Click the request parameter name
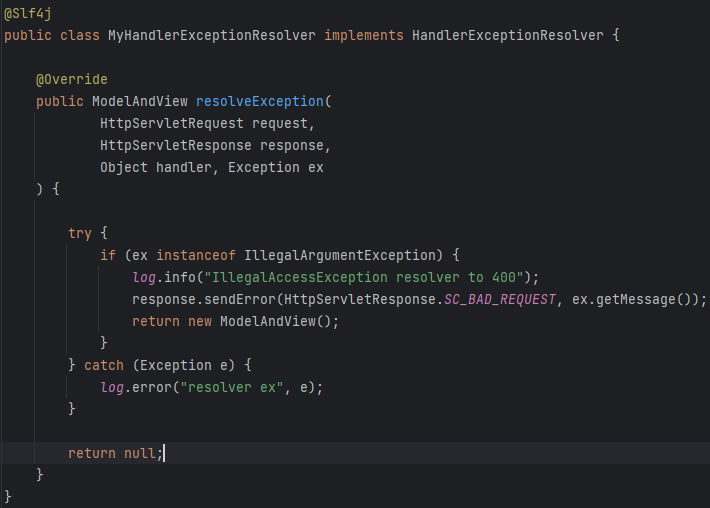The image size is (710, 508). tap(280, 123)
